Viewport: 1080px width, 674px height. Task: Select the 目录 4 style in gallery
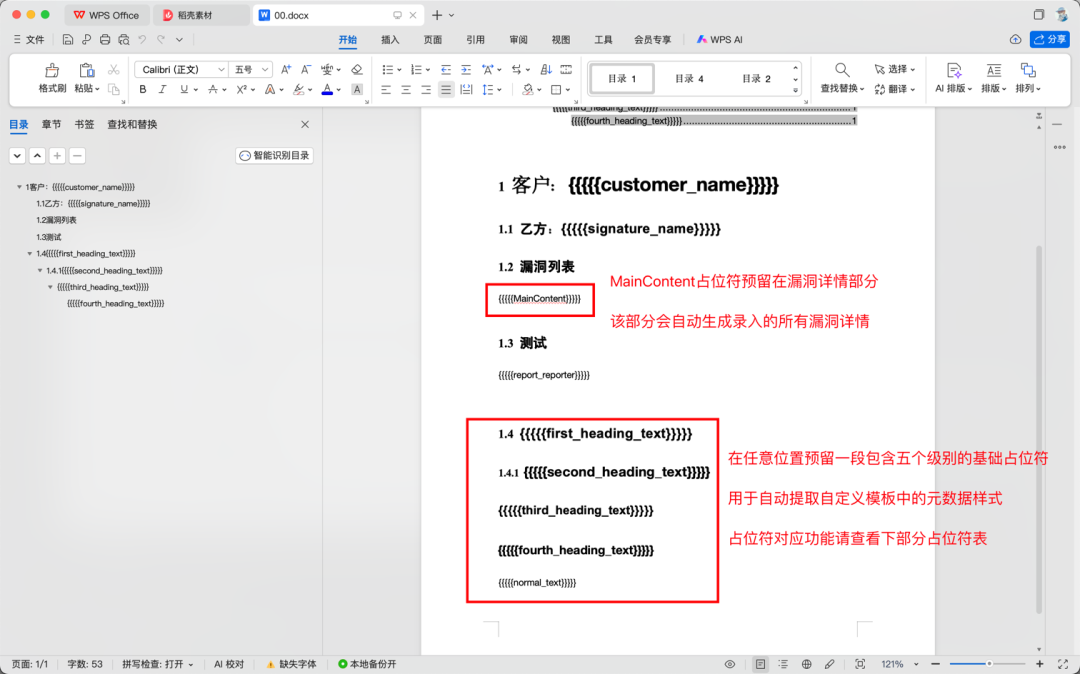[689, 78]
